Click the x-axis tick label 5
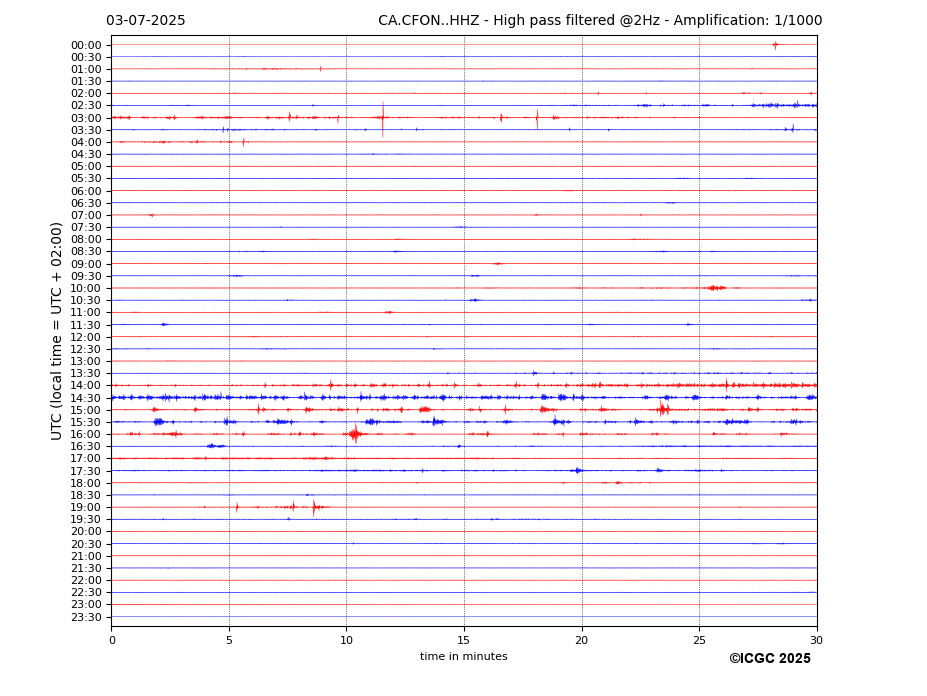 pos(229,640)
